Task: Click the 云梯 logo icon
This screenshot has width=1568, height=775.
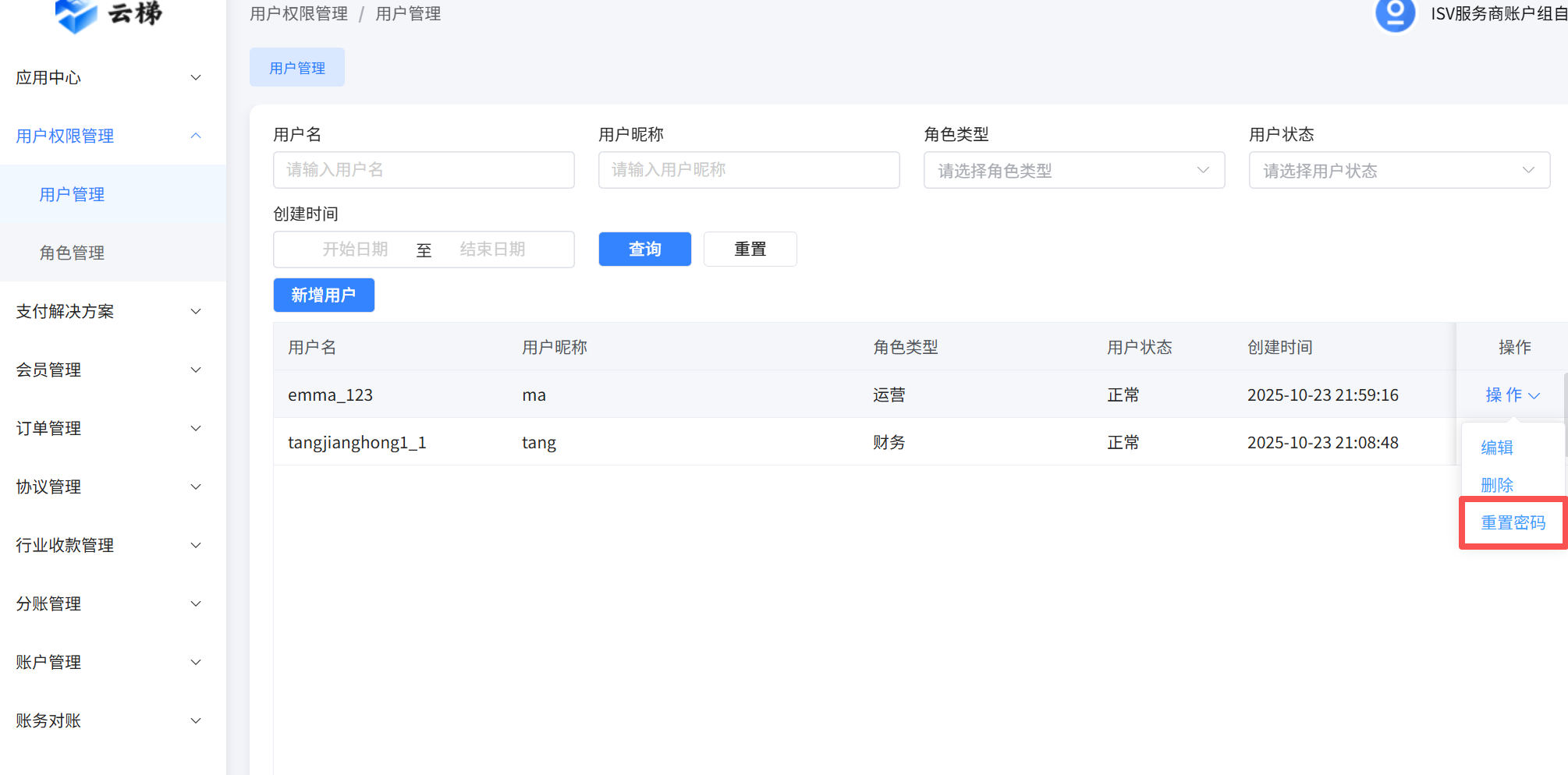Action: click(76, 14)
